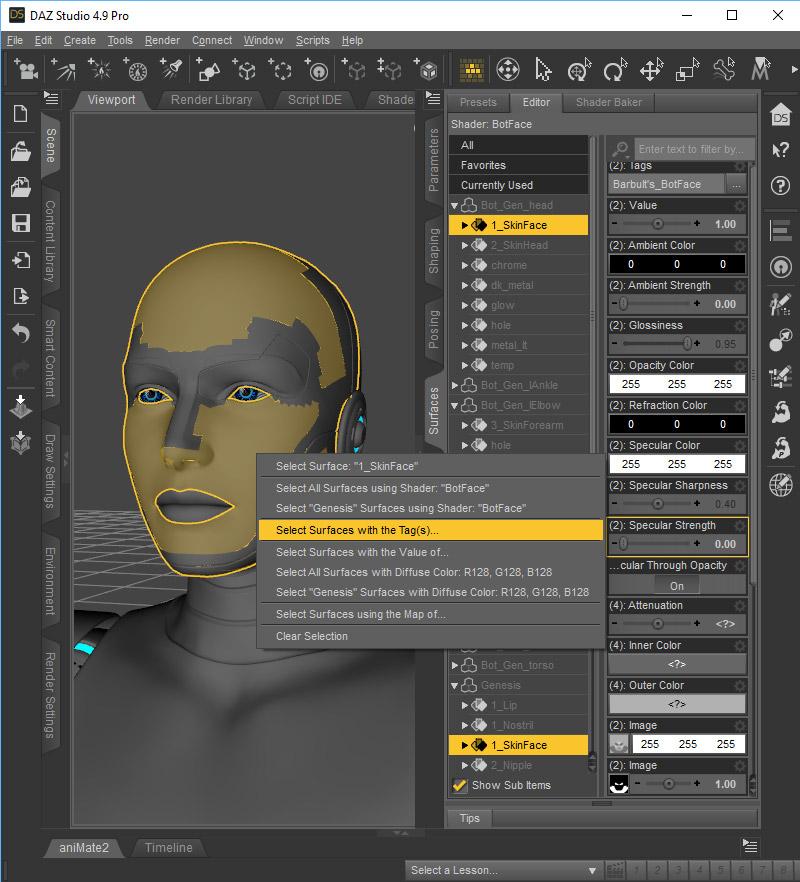Switch to the Render Library tab
Viewport: 800px width, 882px height.
pos(210,100)
